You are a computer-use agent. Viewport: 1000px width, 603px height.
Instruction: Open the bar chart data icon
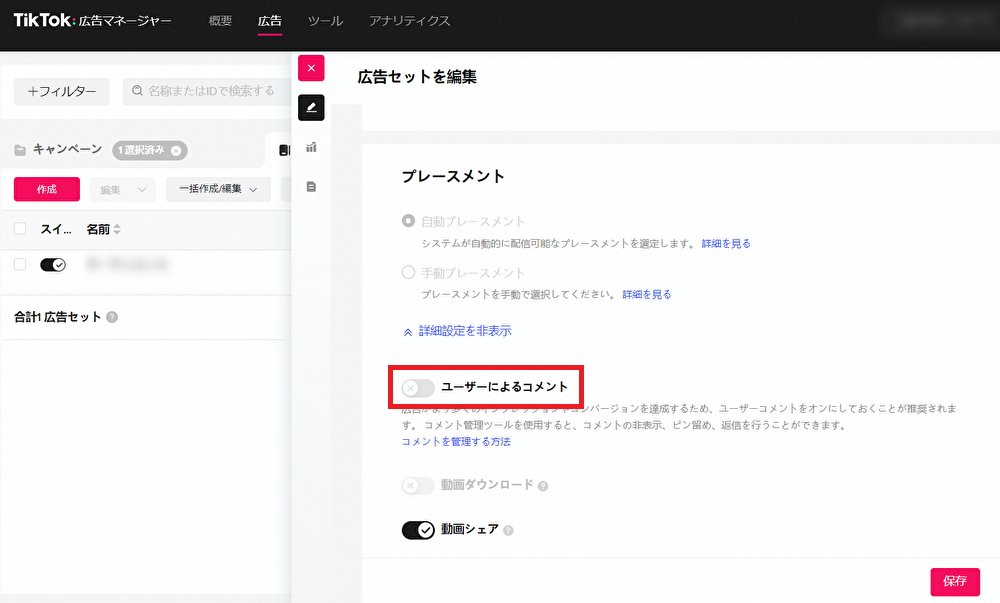tap(311, 147)
